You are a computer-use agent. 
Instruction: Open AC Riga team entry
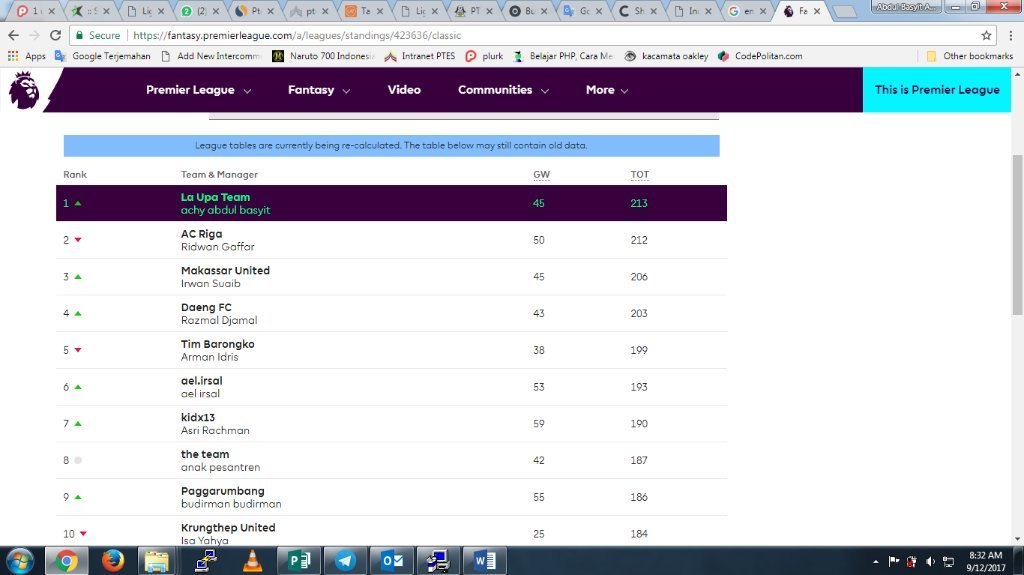pos(391,240)
